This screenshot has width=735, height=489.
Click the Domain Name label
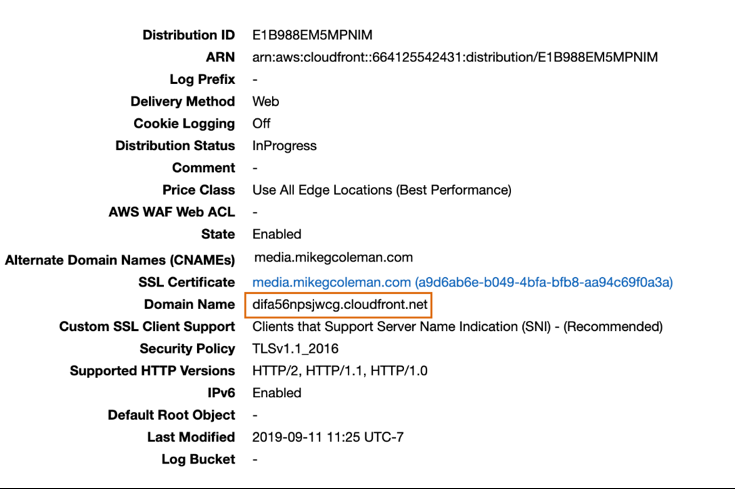pyautogui.click(x=189, y=305)
